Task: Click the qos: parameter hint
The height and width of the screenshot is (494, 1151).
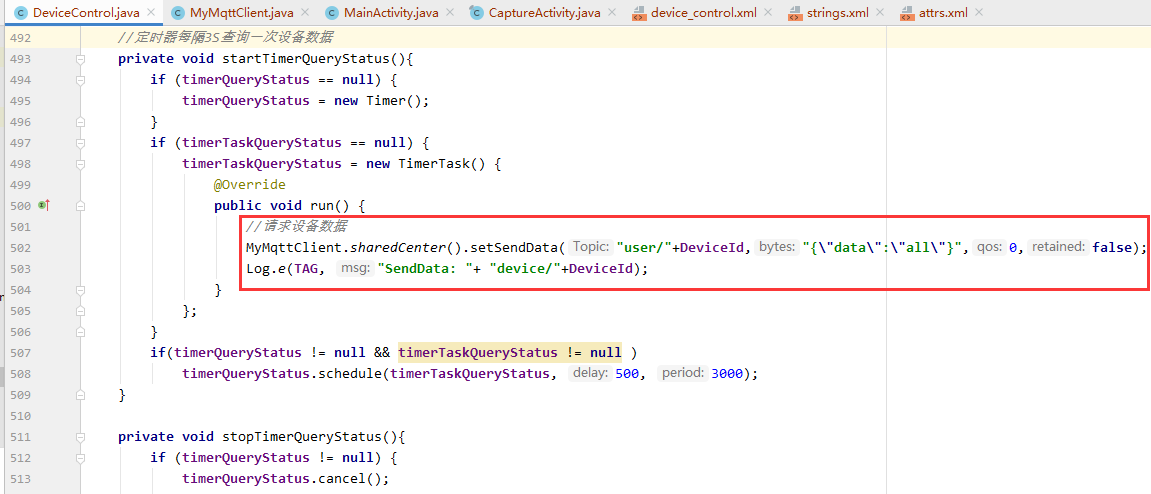Action: click(x=991, y=247)
